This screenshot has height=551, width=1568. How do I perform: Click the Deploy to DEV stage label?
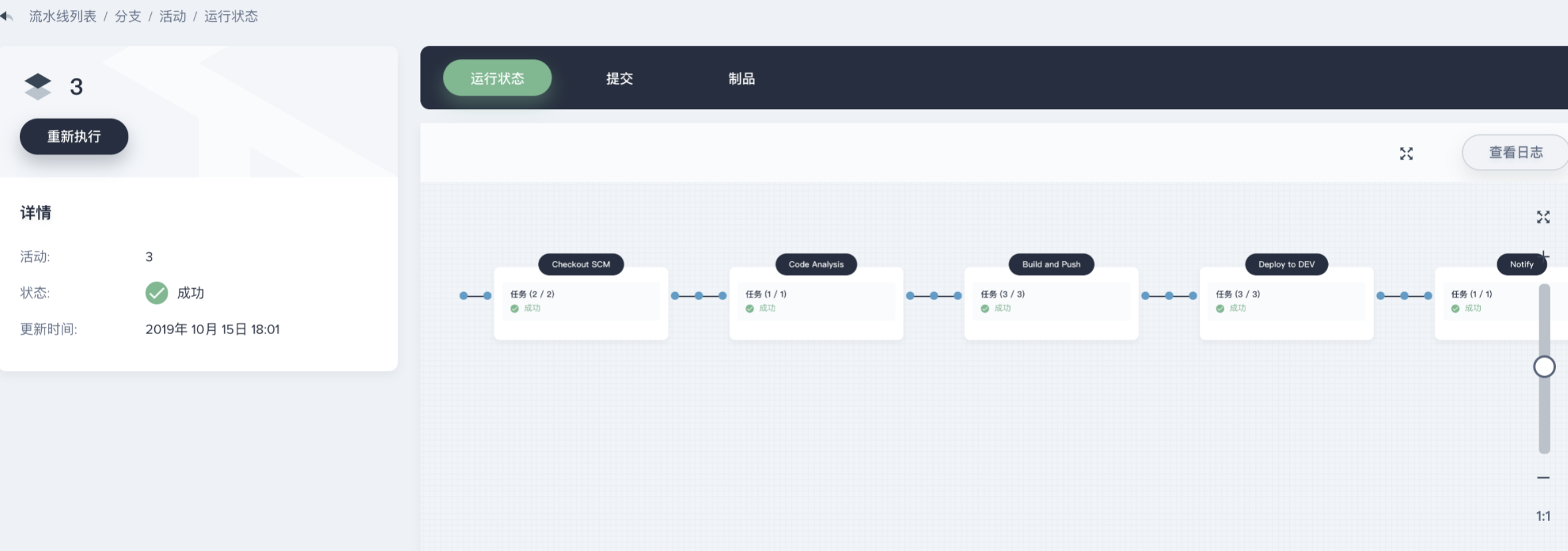1286,264
